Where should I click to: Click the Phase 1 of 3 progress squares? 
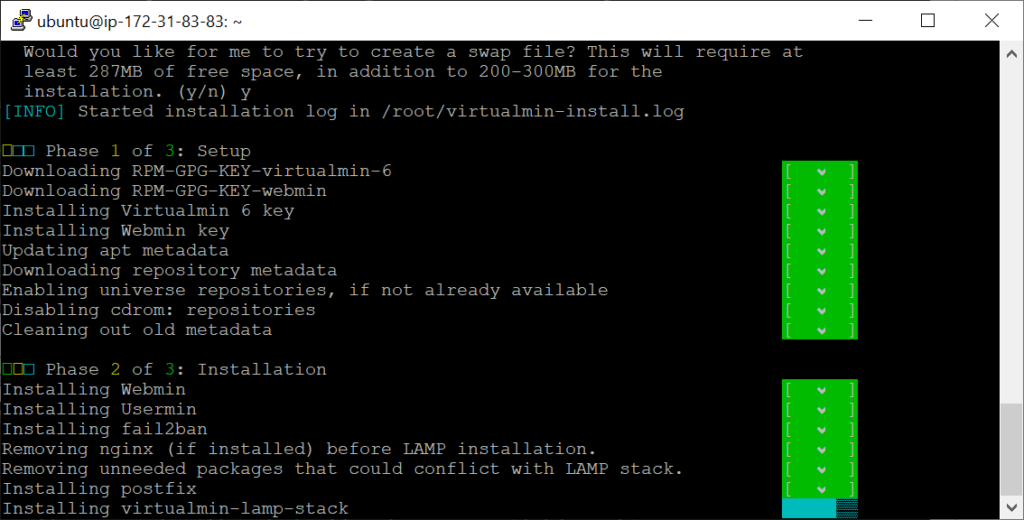click(x=18, y=151)
